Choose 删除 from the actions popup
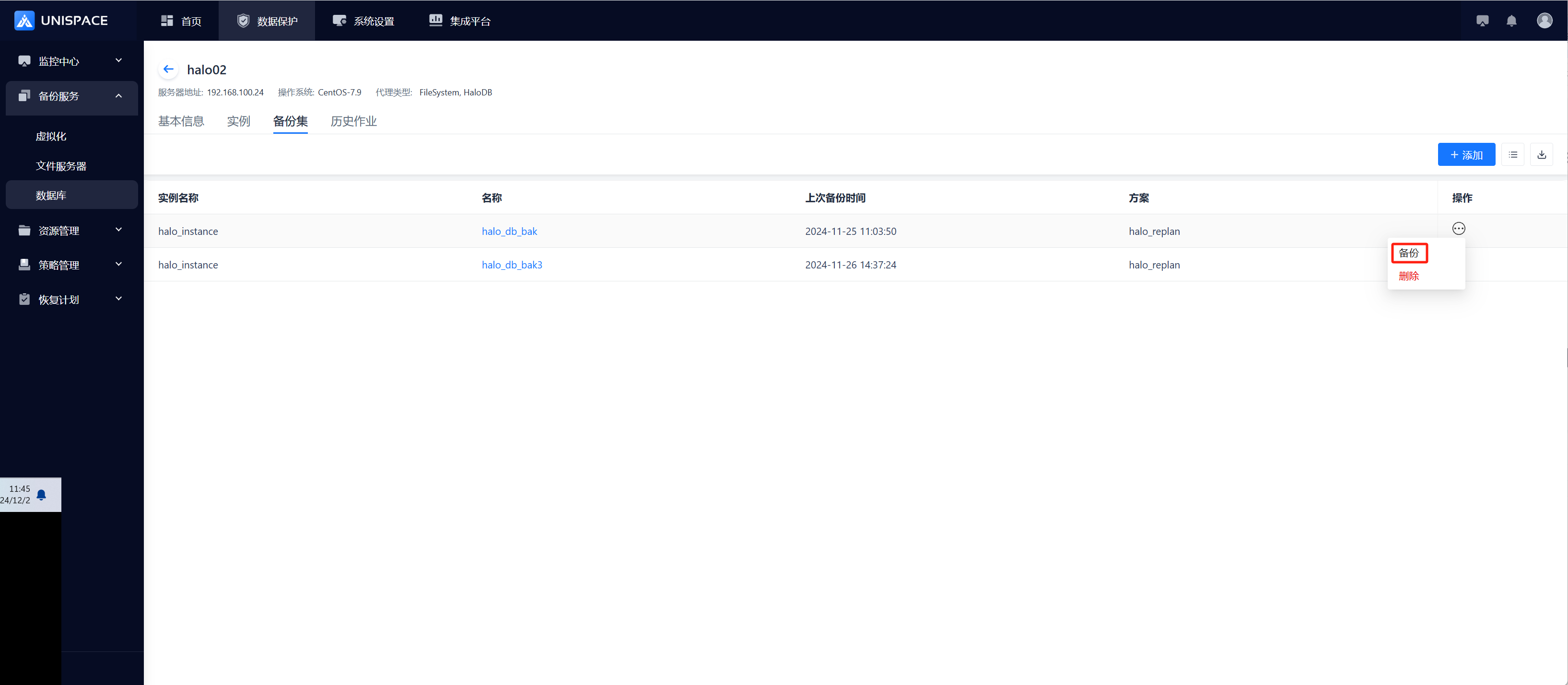 point(1408,276)
